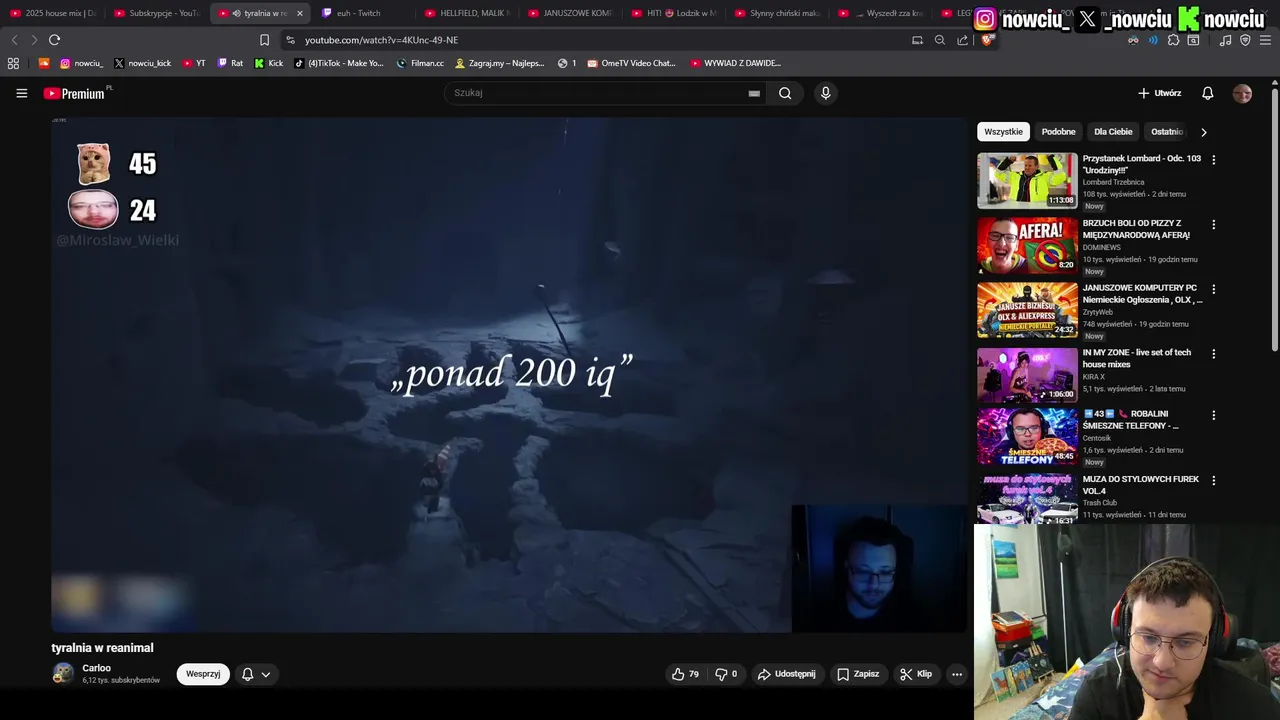Click the YouTube search magnifier button
1280x720 pixels.
coord(785,93)
